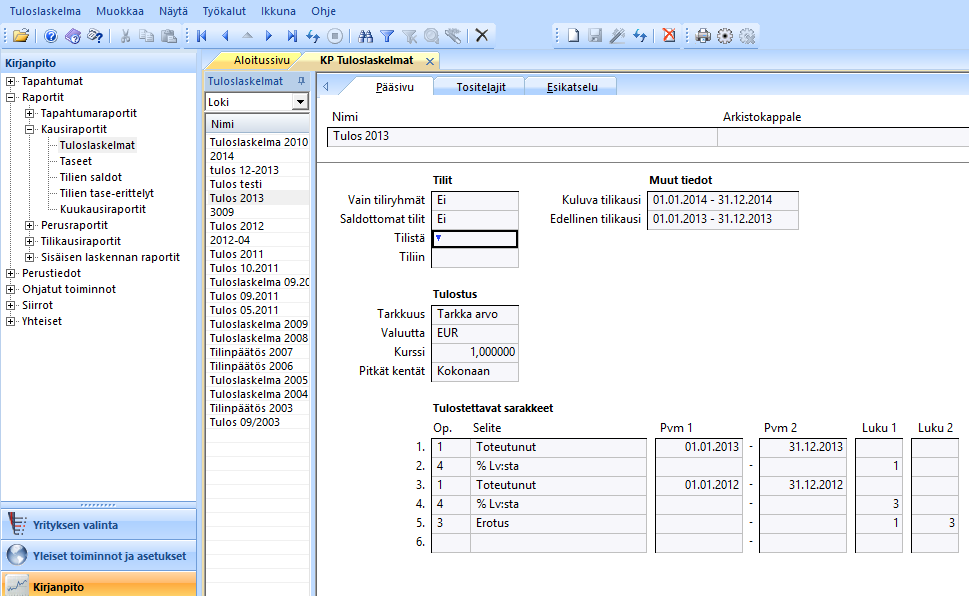Click the Tiliin input field
969x596 pixels.
pos(475,257)
